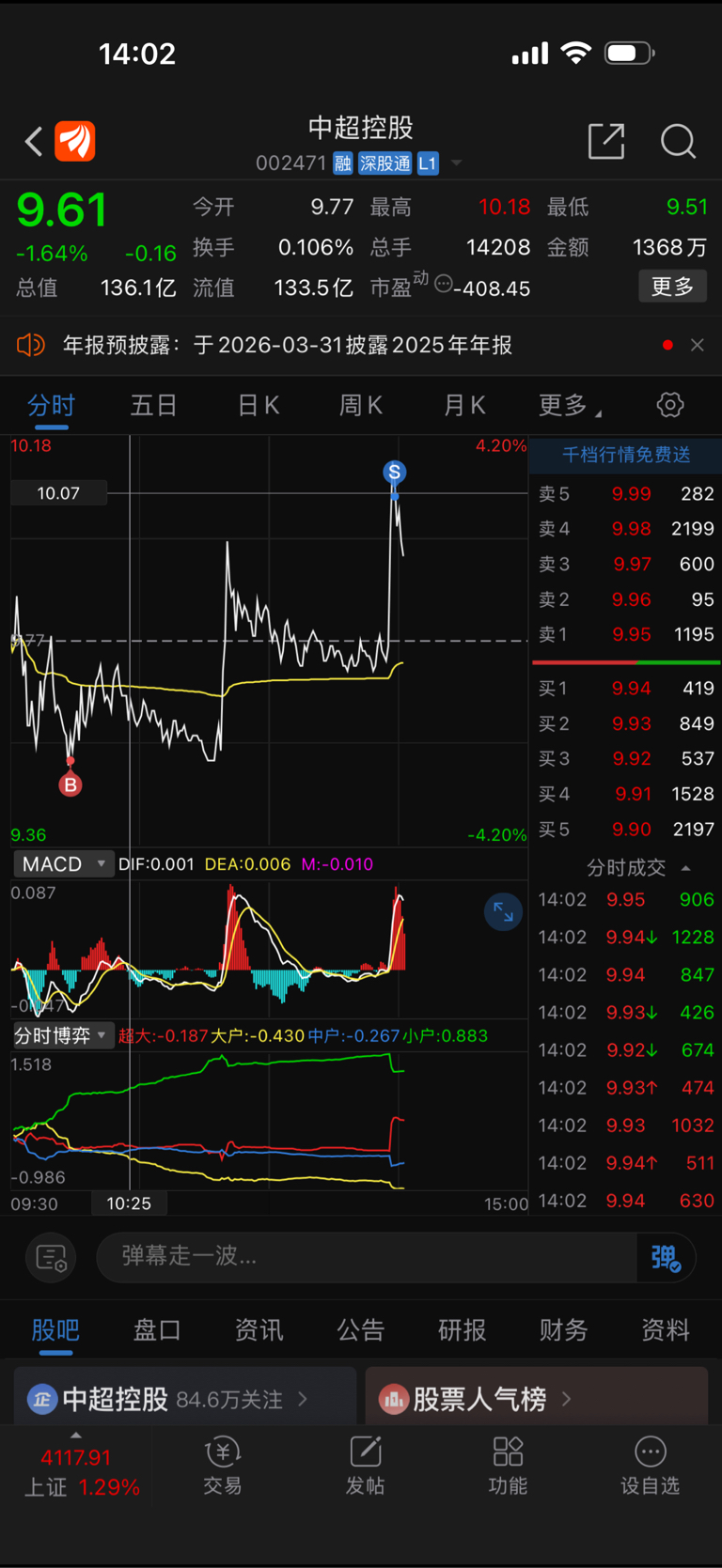Open the search magnifier icon
The height and width of the screenshot is (1568, 722).
point(678,142)
